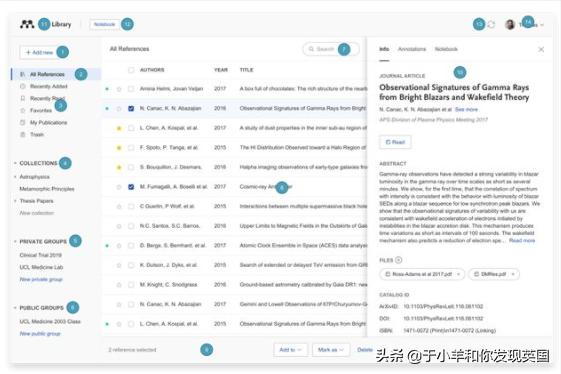Star the N.C. Santos, S.C. Barros reference
Screen dimensions: 561x374
[119, 226]
